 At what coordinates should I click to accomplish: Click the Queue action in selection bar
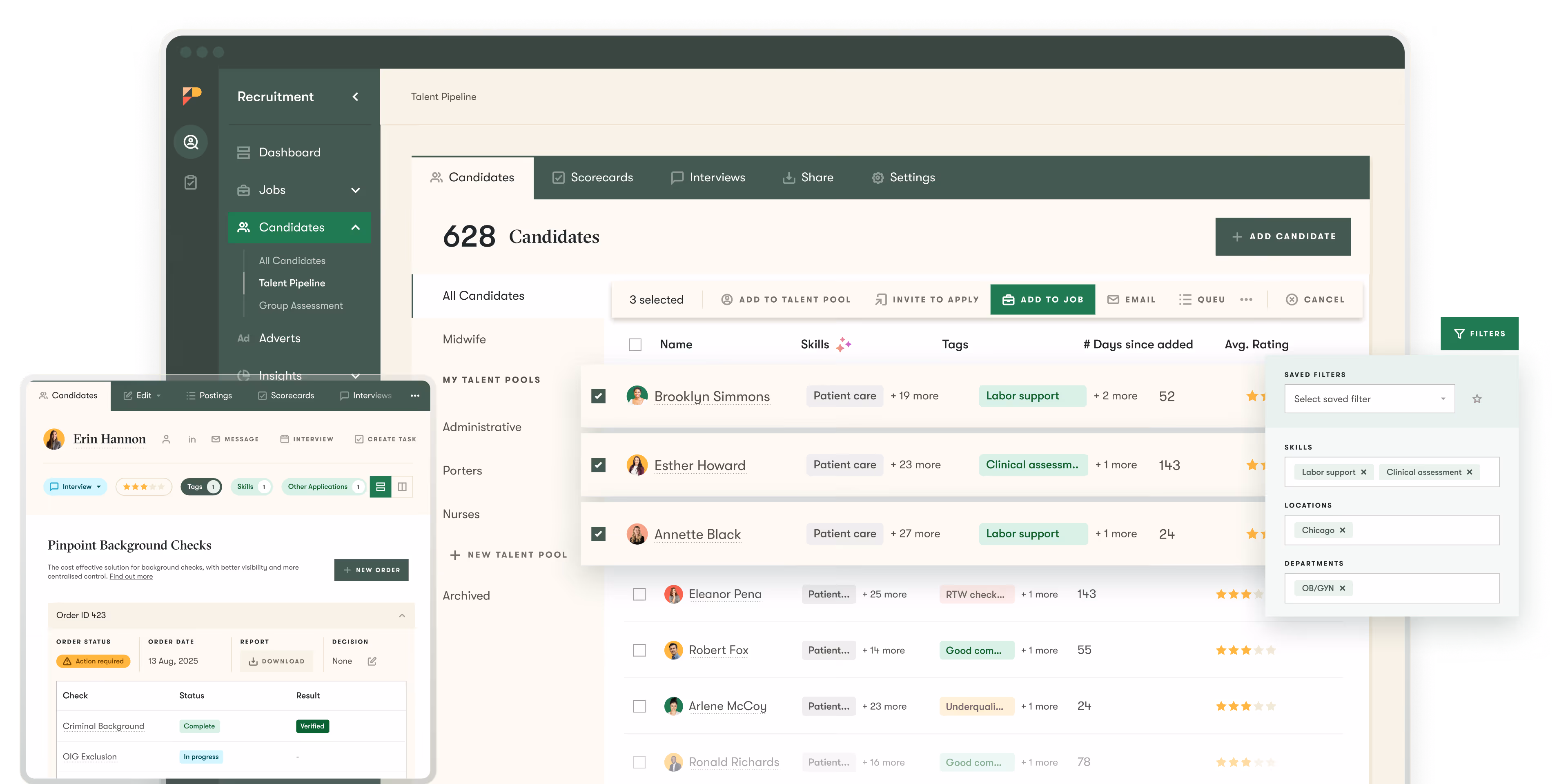[x=1202, y=299]
